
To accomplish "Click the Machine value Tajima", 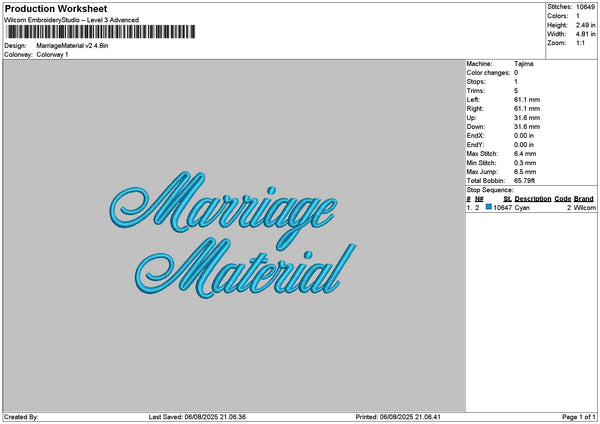I will click(x=523, y=64).
